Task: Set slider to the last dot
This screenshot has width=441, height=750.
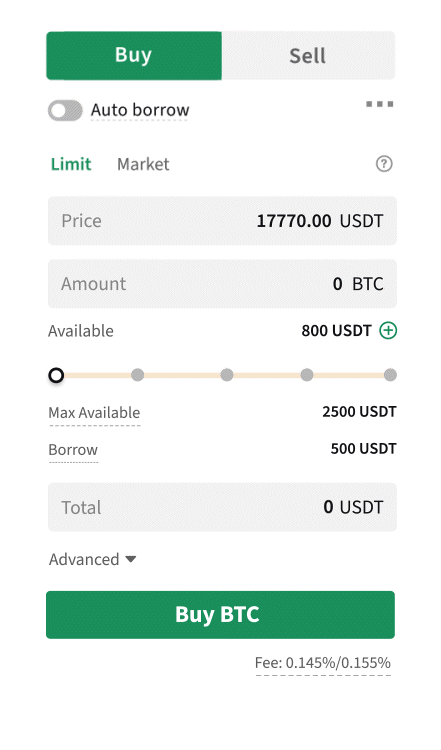Action: (x=390, y=375)
